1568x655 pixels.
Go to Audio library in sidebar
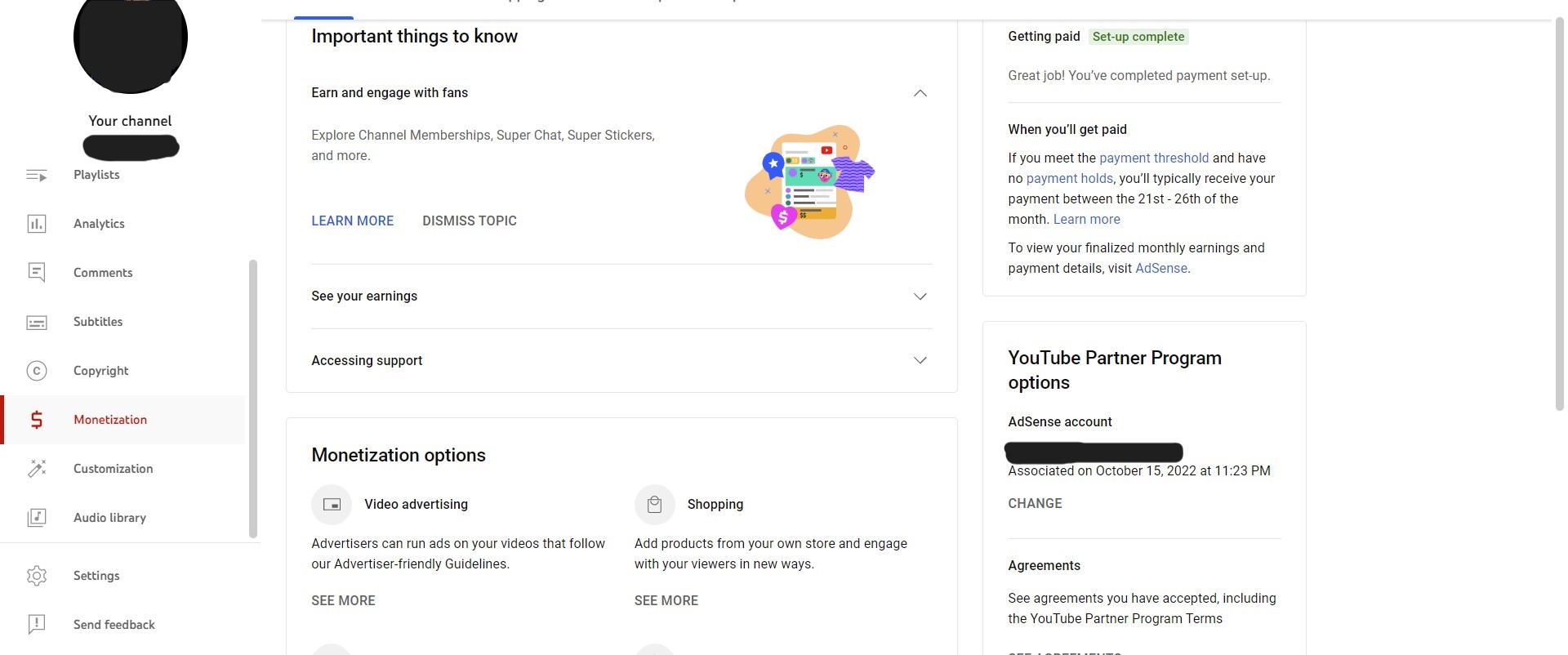[x=122, y=518]
